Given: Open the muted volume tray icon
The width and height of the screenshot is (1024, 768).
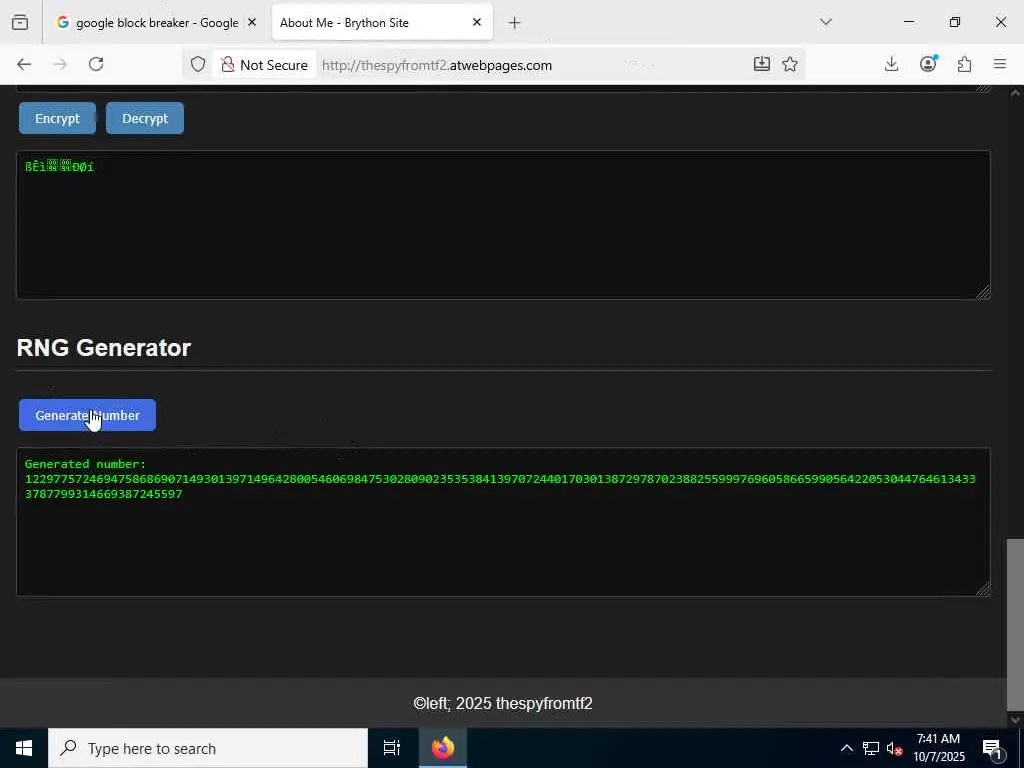Looking at the screenshot, I should [x=895, y=748].
